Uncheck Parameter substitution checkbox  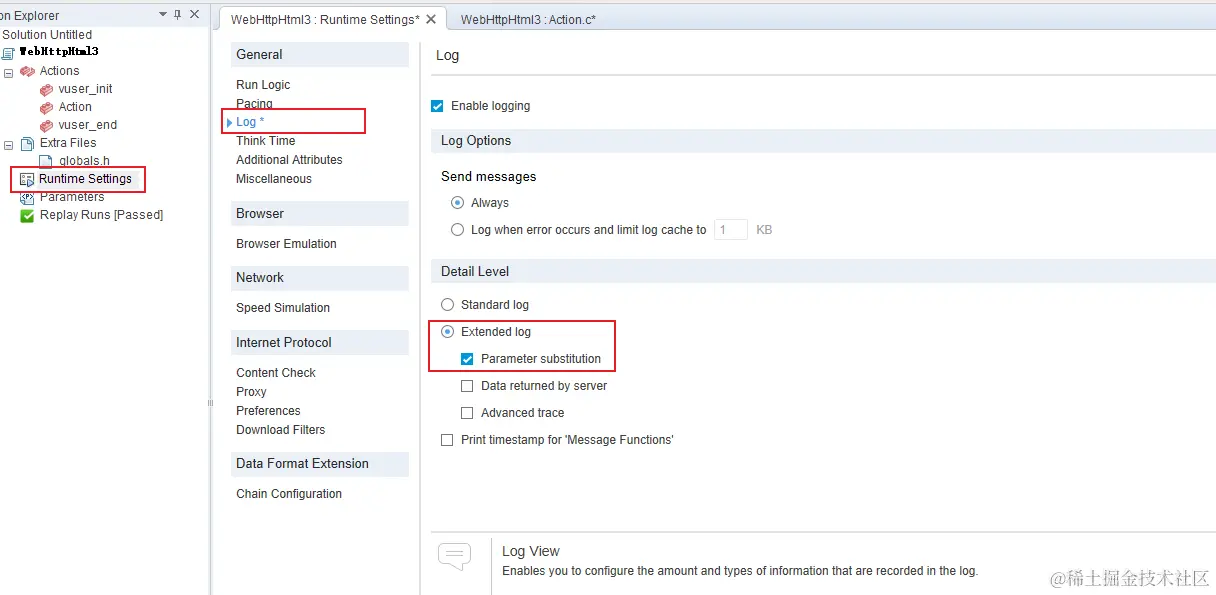tap(467, 358)
